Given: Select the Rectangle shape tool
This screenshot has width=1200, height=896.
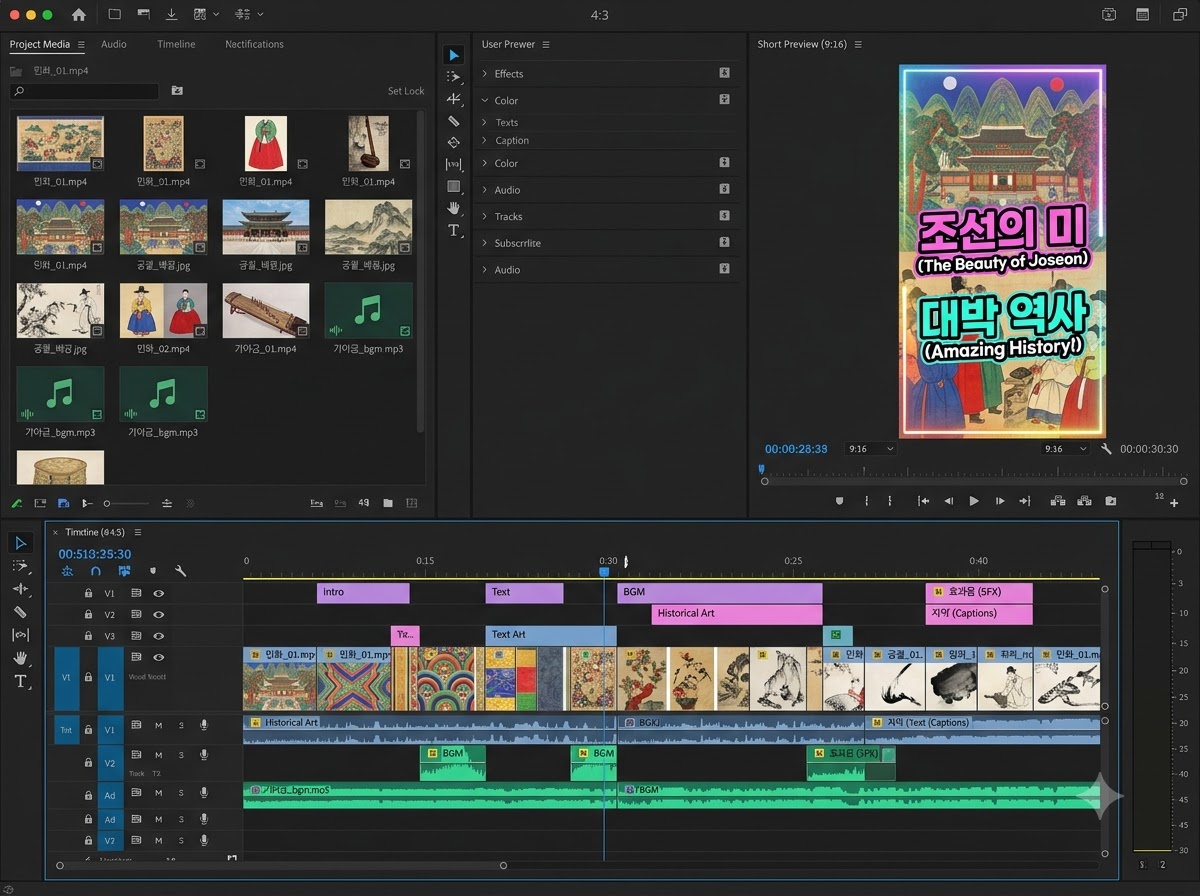Looking at the screenshot, I should pyautogui.click(x=454, y=186).
